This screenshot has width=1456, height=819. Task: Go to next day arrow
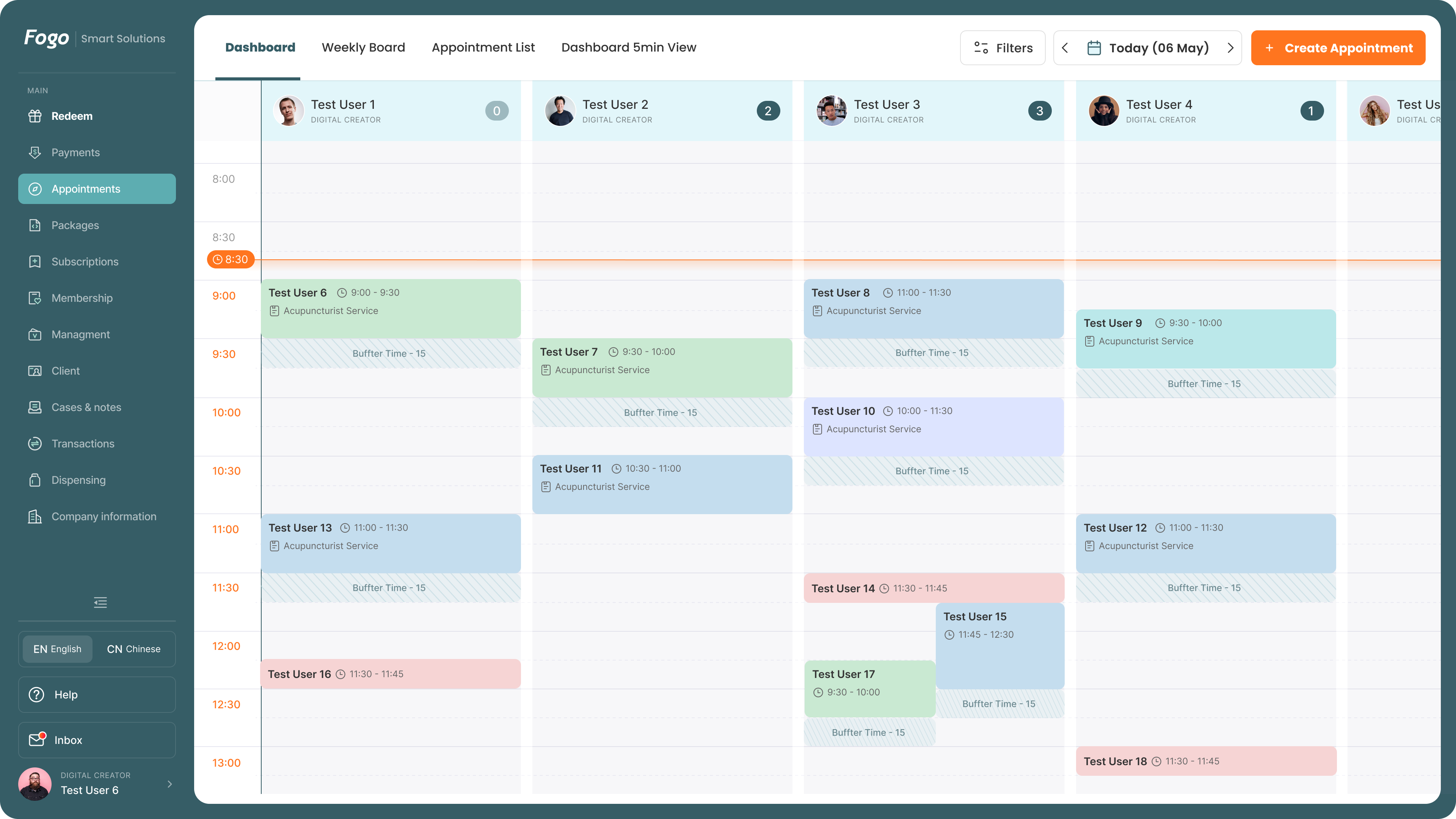tap(1230, 48)
